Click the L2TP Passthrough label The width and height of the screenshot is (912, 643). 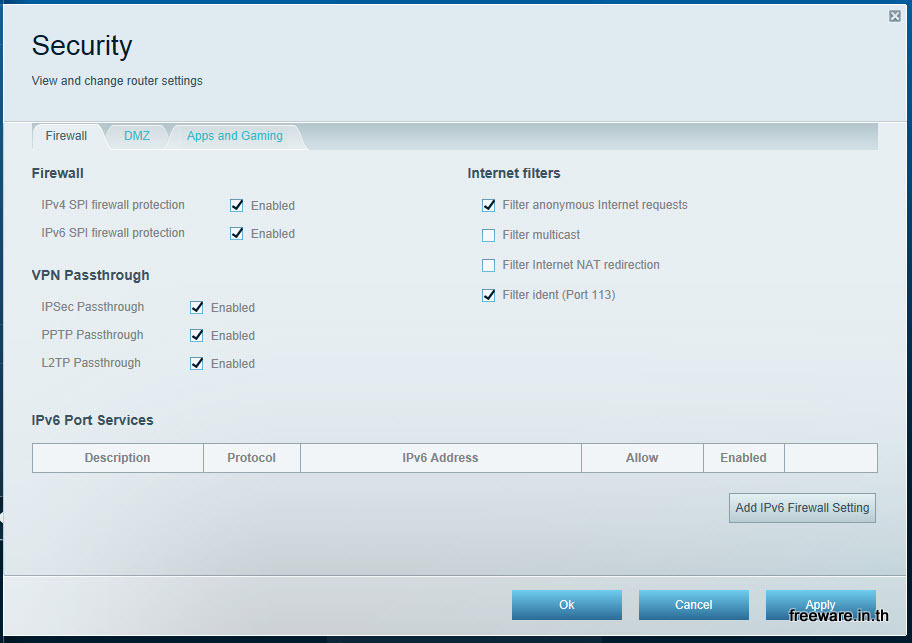(x=91, y=363)
